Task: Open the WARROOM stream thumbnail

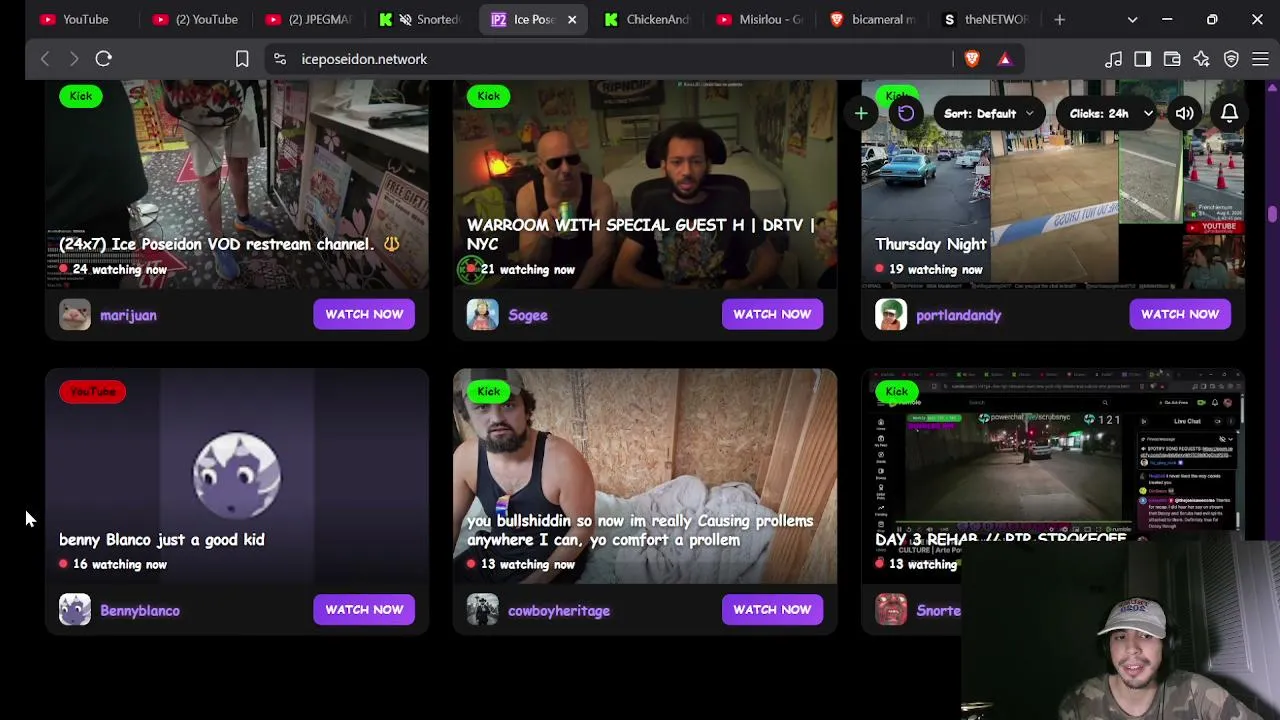Action: (645, 185)
